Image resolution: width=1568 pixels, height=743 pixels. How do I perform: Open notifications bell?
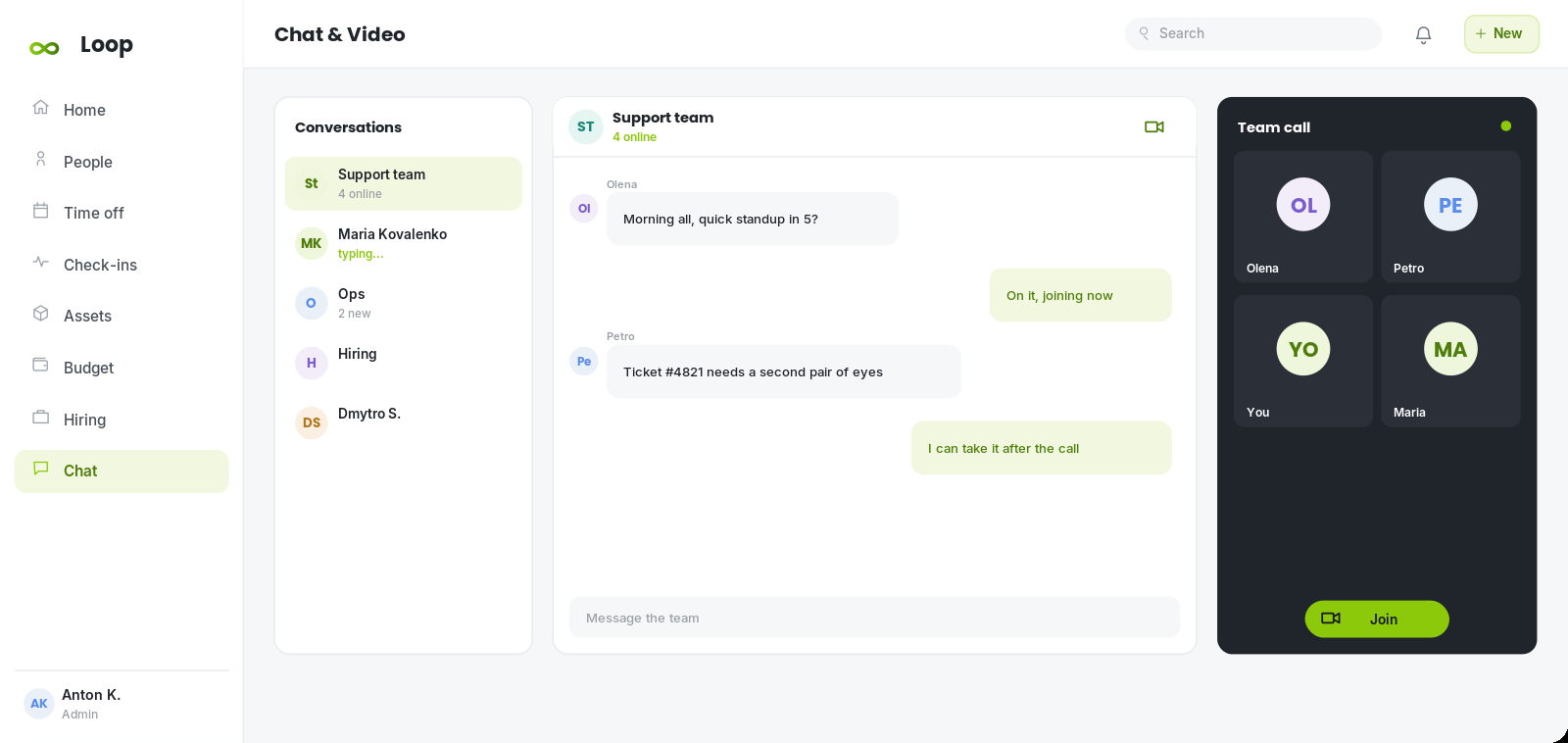tap(1423, 34)
